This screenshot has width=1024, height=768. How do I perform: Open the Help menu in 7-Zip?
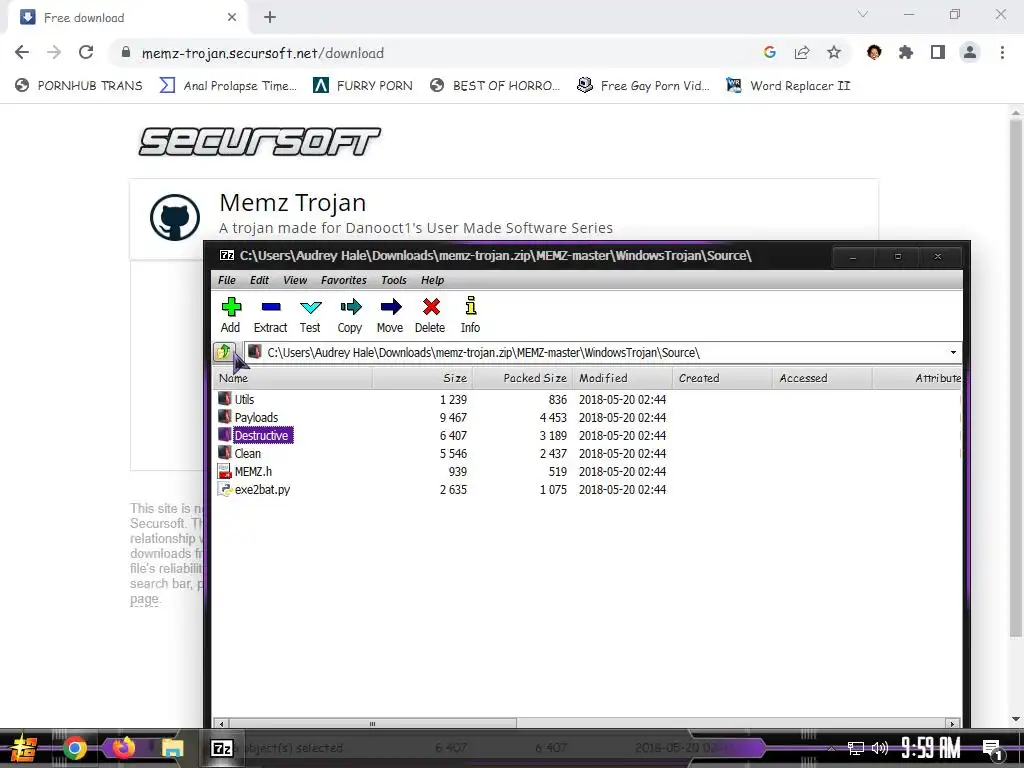(432, 280)
